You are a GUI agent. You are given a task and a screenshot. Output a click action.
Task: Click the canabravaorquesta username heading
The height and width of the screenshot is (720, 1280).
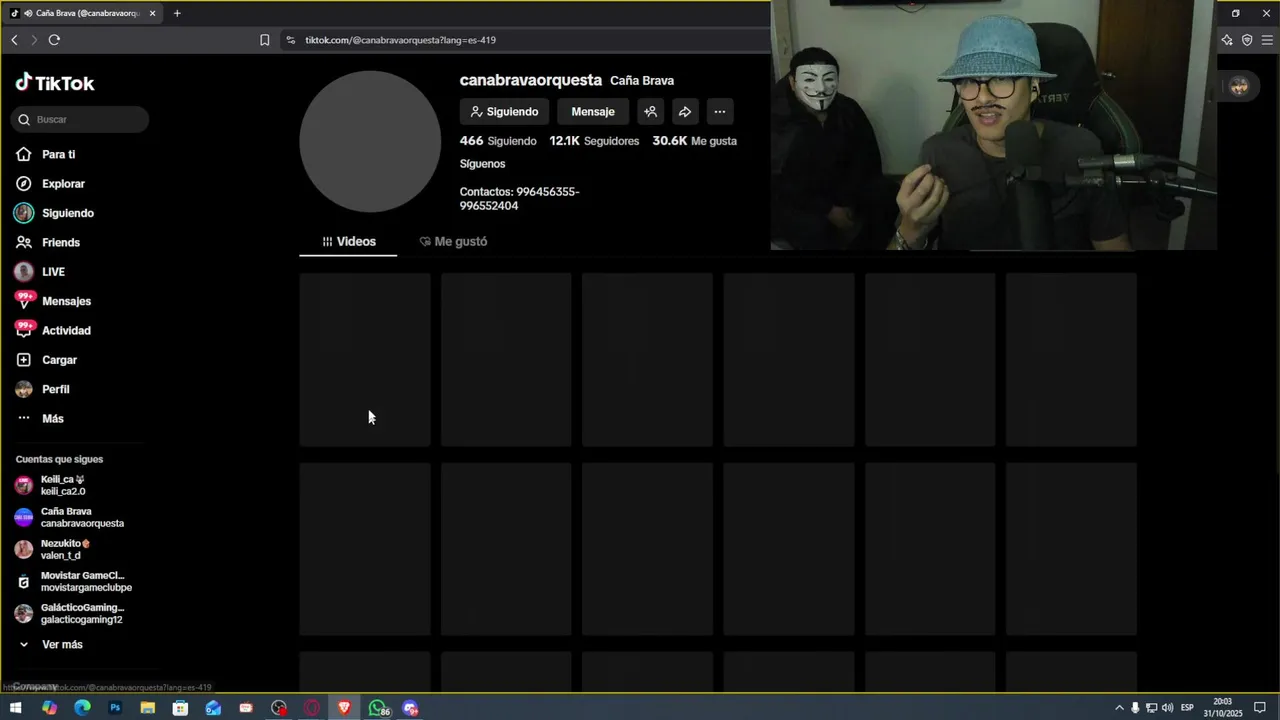coord(531,80)
